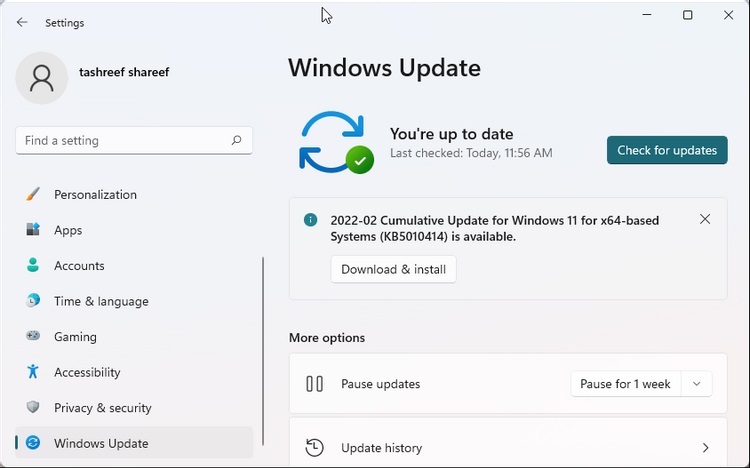Select the Apps sidebar icon

(x=33, y=230)
